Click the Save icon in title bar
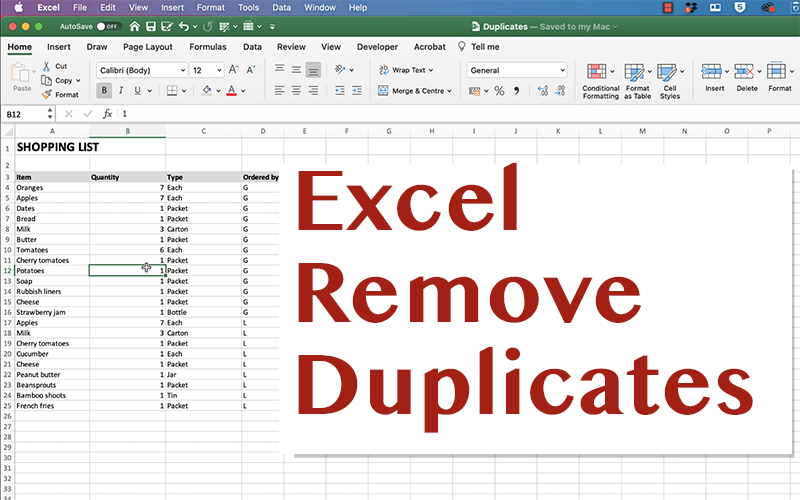This screenshot has height=500, width=800. point(151,27)
